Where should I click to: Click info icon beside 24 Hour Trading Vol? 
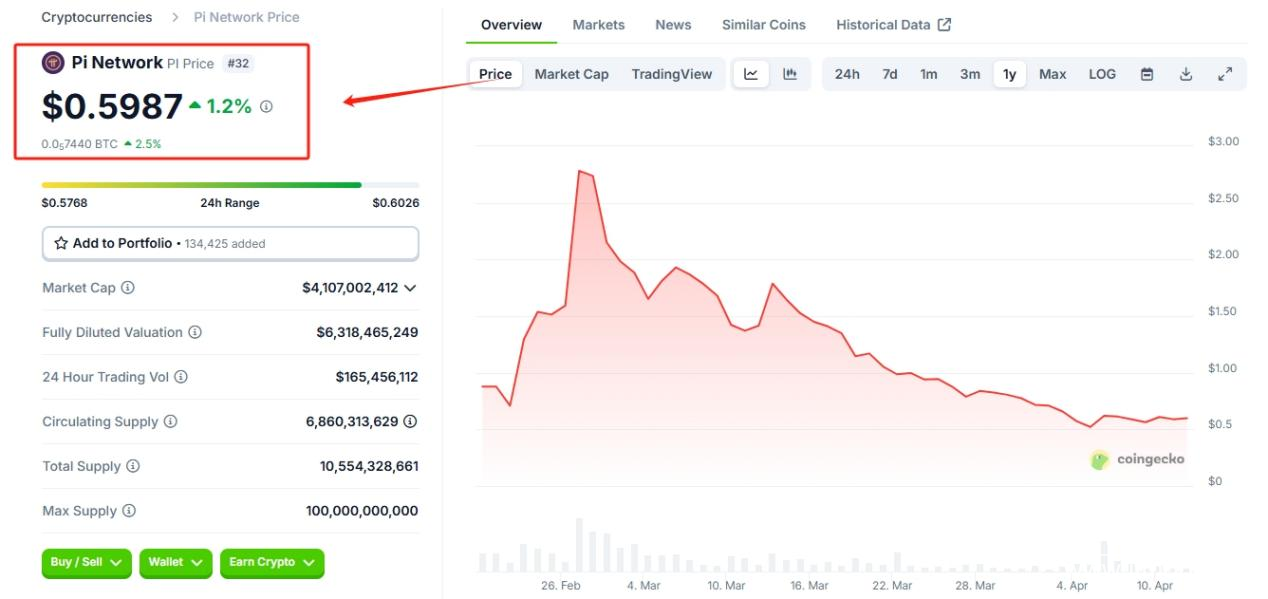(181, 377)
